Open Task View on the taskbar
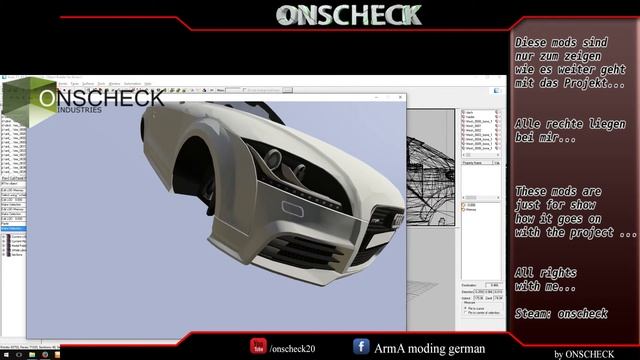The image size is (640, 360). pos(19,355)
